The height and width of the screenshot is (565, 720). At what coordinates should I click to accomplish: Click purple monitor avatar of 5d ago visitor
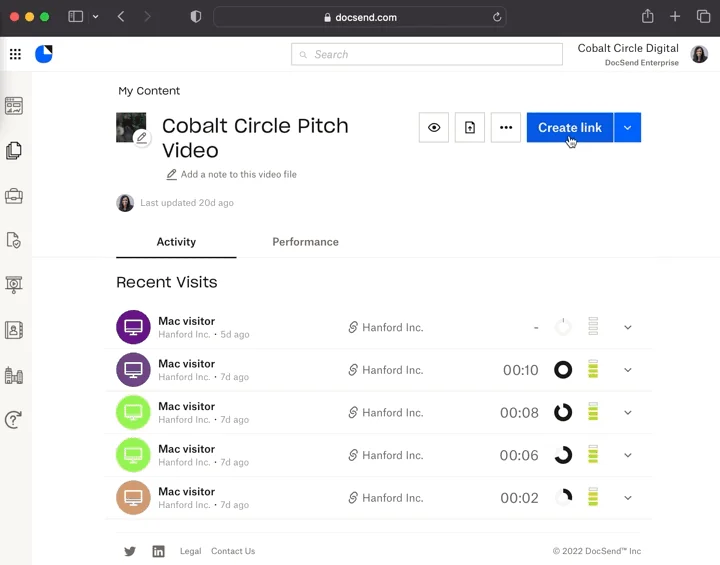click(x=133, y=327)
